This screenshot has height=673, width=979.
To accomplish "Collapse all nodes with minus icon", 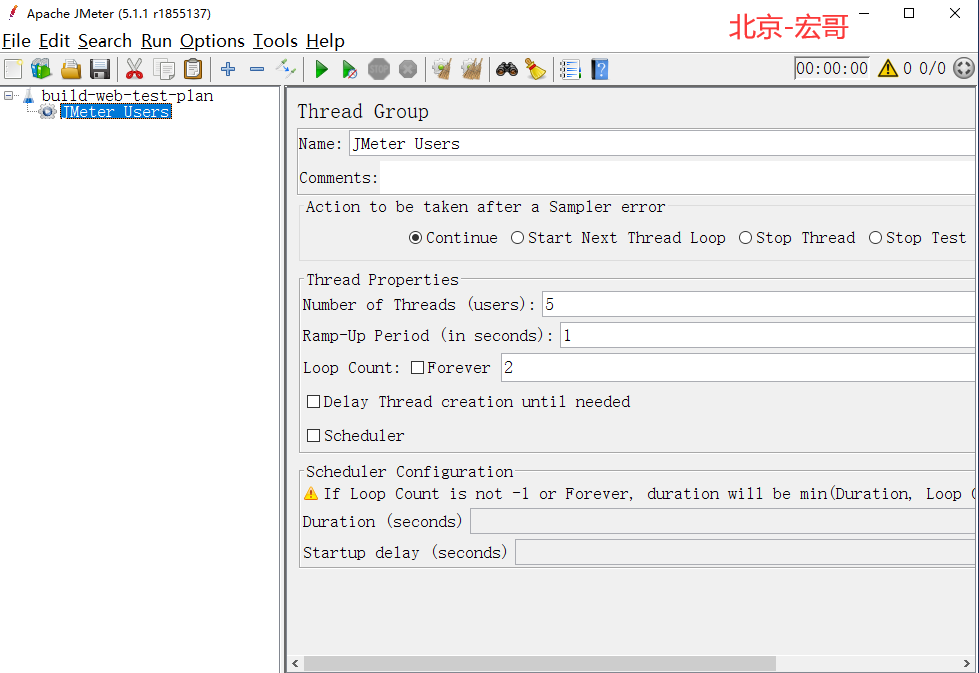I will (257, 69).
